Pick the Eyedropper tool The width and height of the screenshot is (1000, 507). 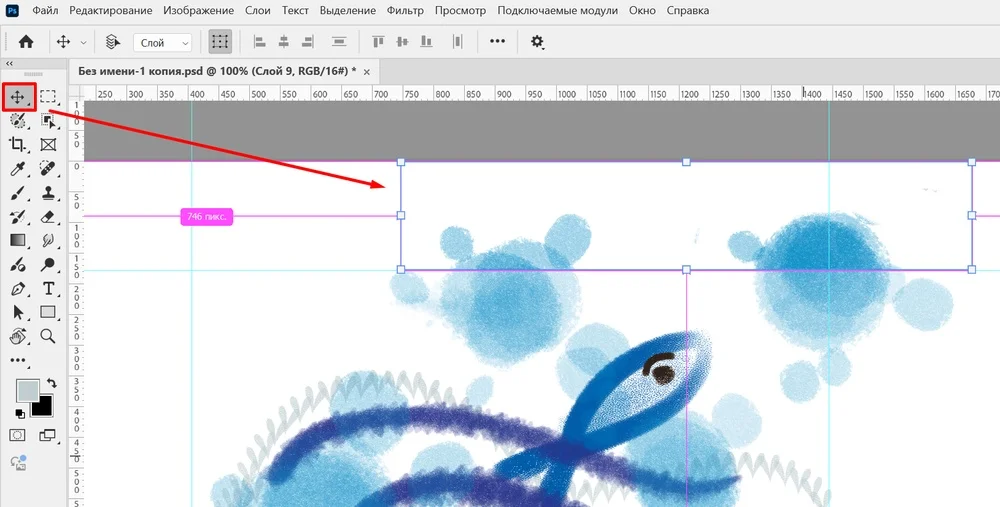[x=18, y=168]
